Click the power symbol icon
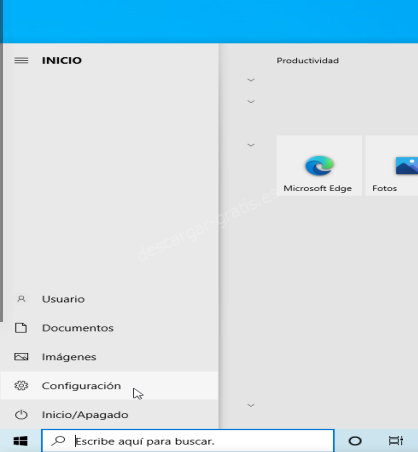The height and width of the screenshot is (452, 418). [21, 415]
